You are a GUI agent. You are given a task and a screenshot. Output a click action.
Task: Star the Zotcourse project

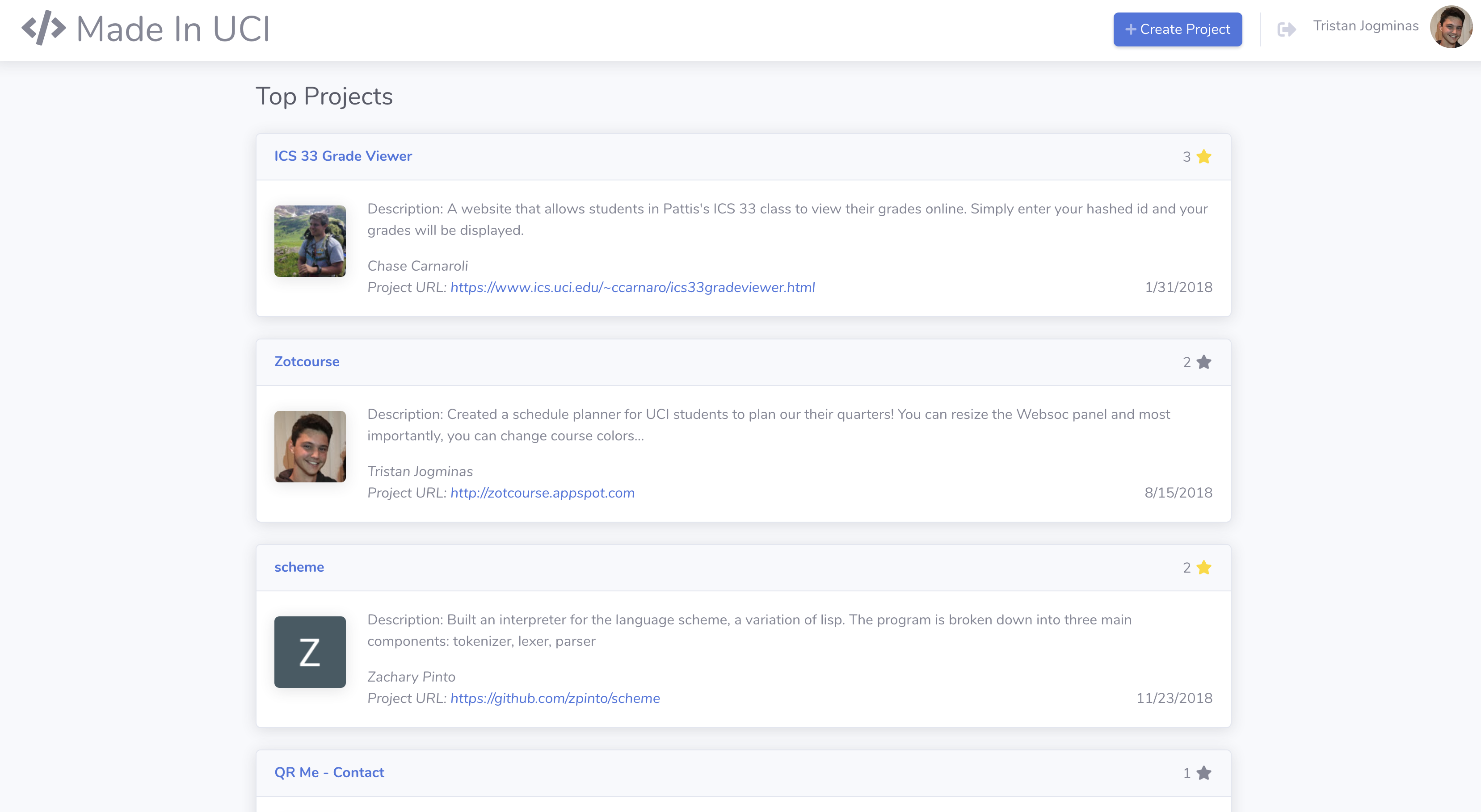coord(1203,363)
